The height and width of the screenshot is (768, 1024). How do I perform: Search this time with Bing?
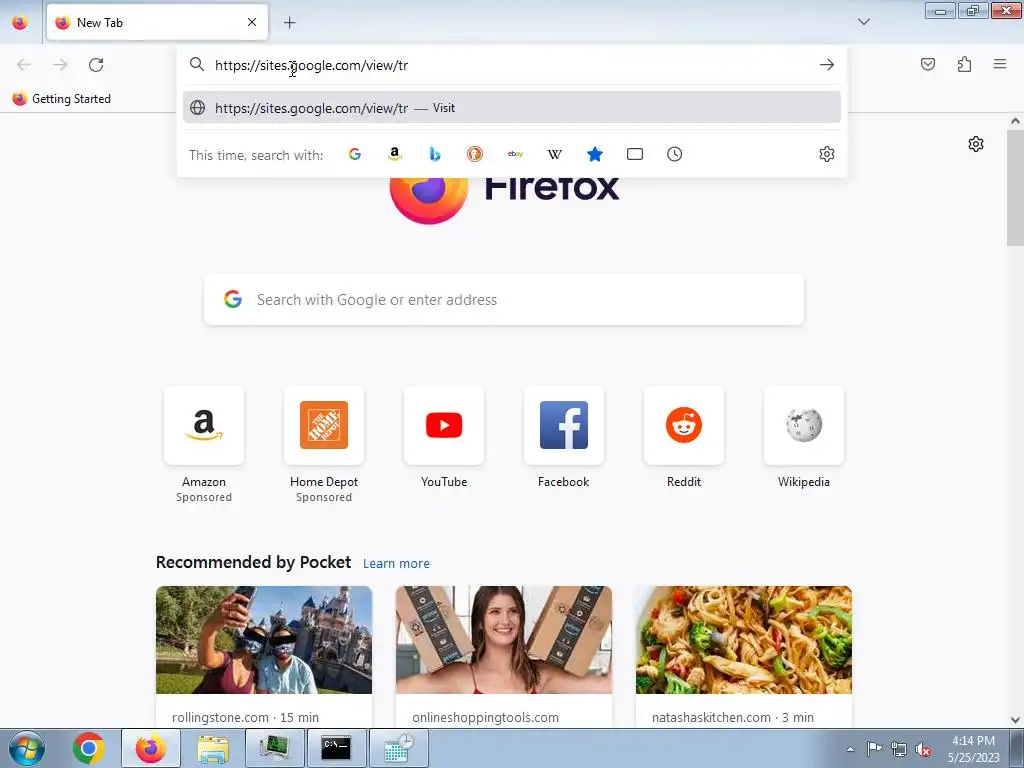click(x=435, y=154)
